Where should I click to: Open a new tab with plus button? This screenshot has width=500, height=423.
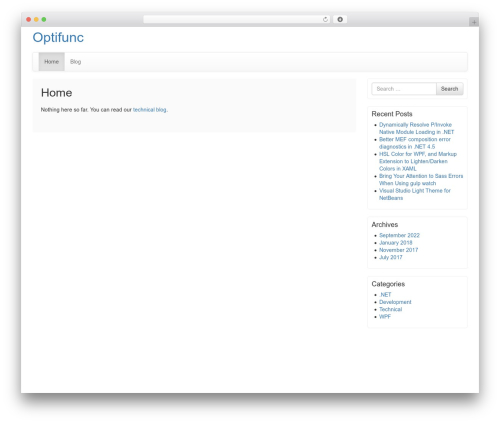click(474, 22)
